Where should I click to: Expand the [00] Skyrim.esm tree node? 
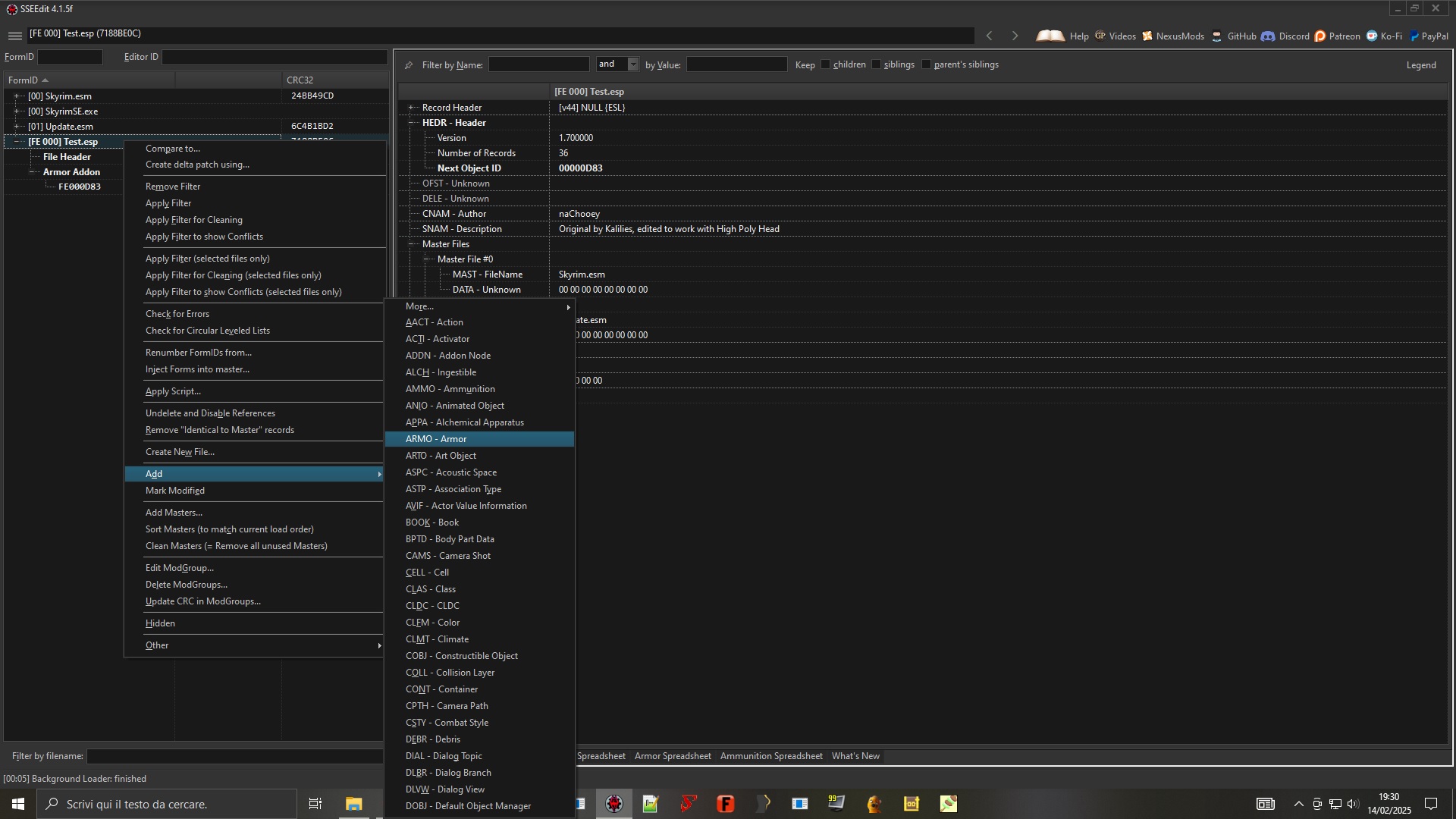(x=16, y=96)
